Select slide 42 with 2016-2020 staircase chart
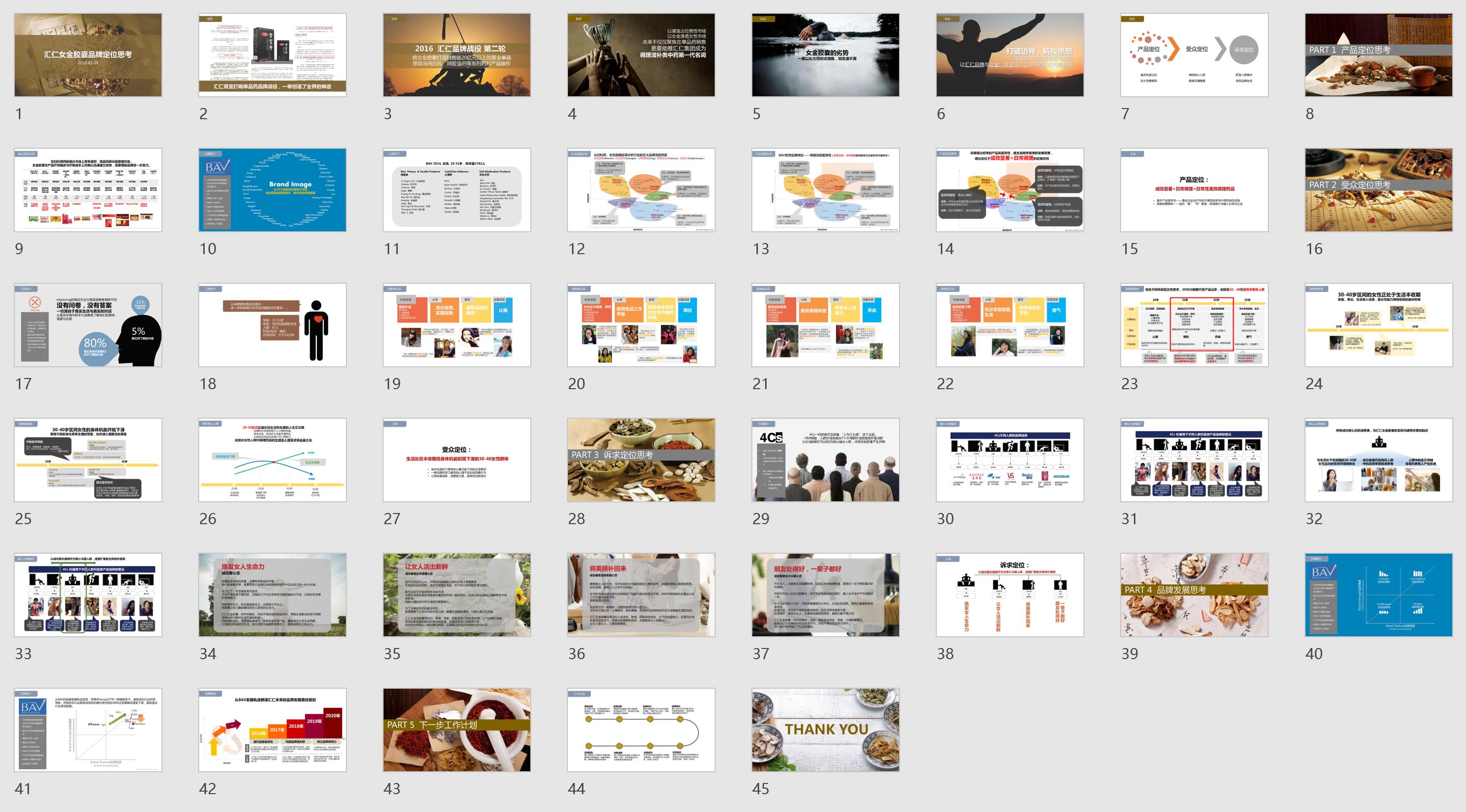Screen dimensions: 1466x812 click(272, 729)
